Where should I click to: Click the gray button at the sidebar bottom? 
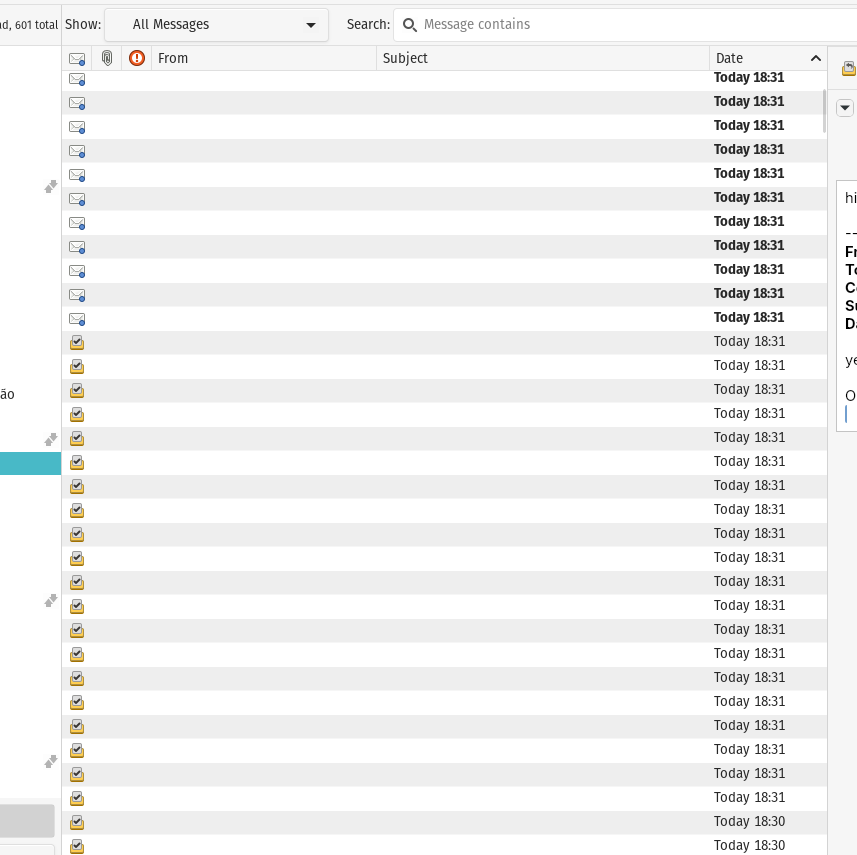(27, 820)
